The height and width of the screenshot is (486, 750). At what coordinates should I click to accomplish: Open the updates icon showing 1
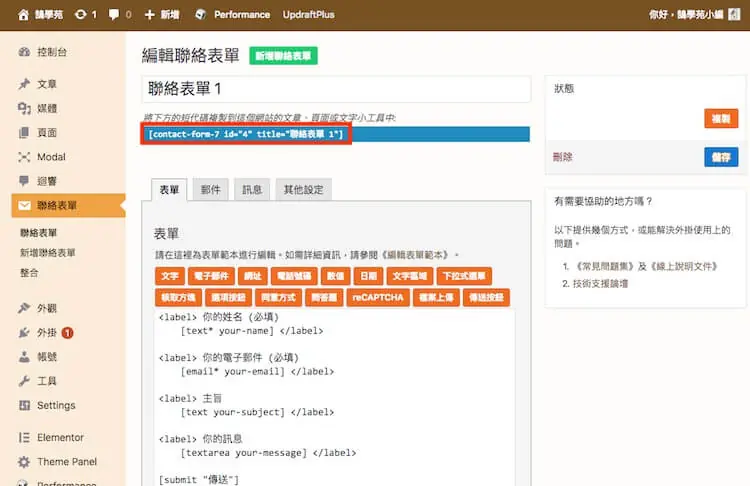[81, 15]
